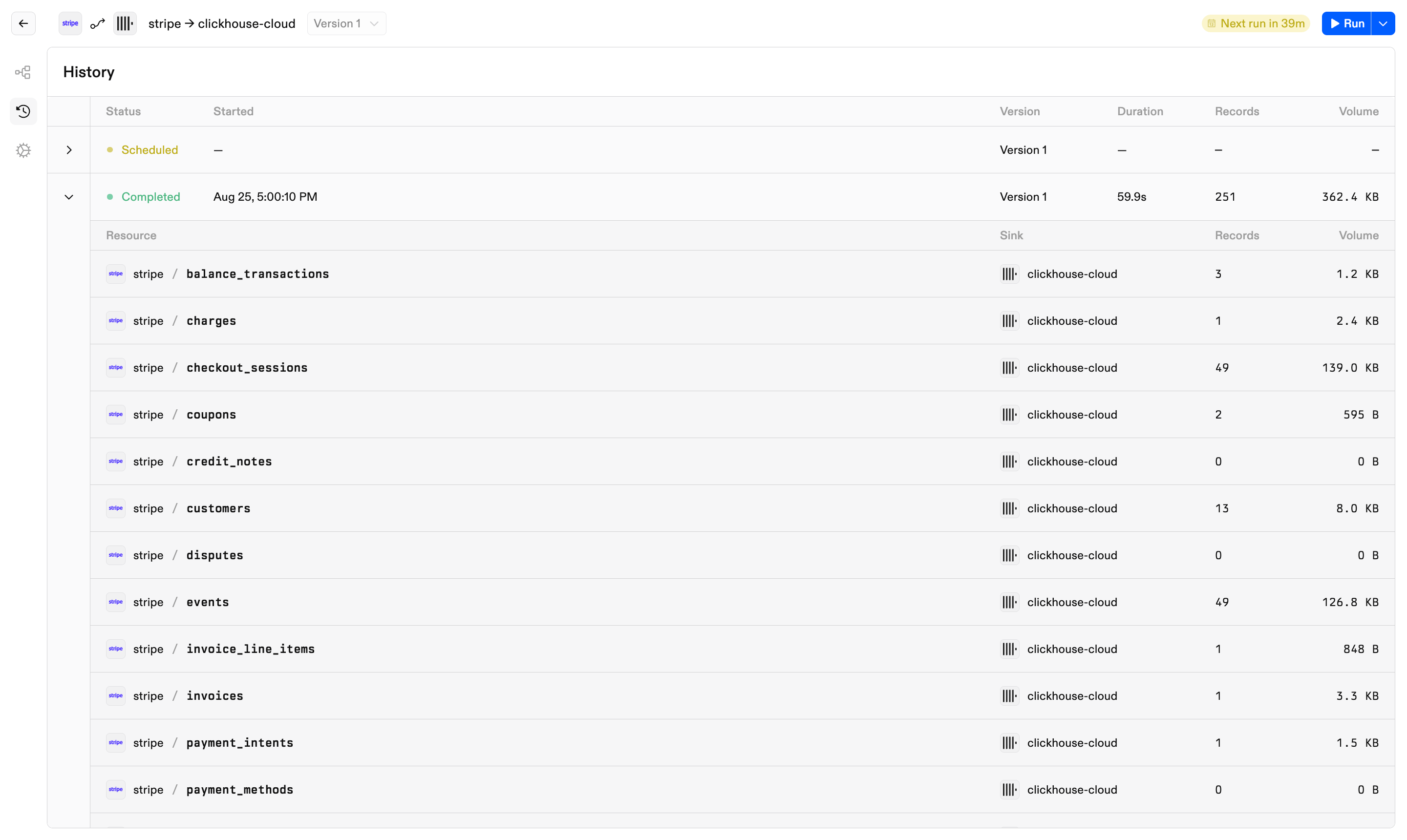This screenshot has height=840, width=1407.
Task: Click Stripe icon on disputes row
Action: click(x=115, y=555)
